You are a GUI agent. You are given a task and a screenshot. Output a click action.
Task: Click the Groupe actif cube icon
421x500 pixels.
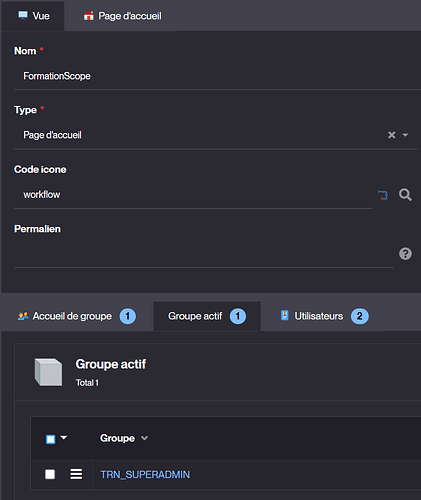(48, 372)
